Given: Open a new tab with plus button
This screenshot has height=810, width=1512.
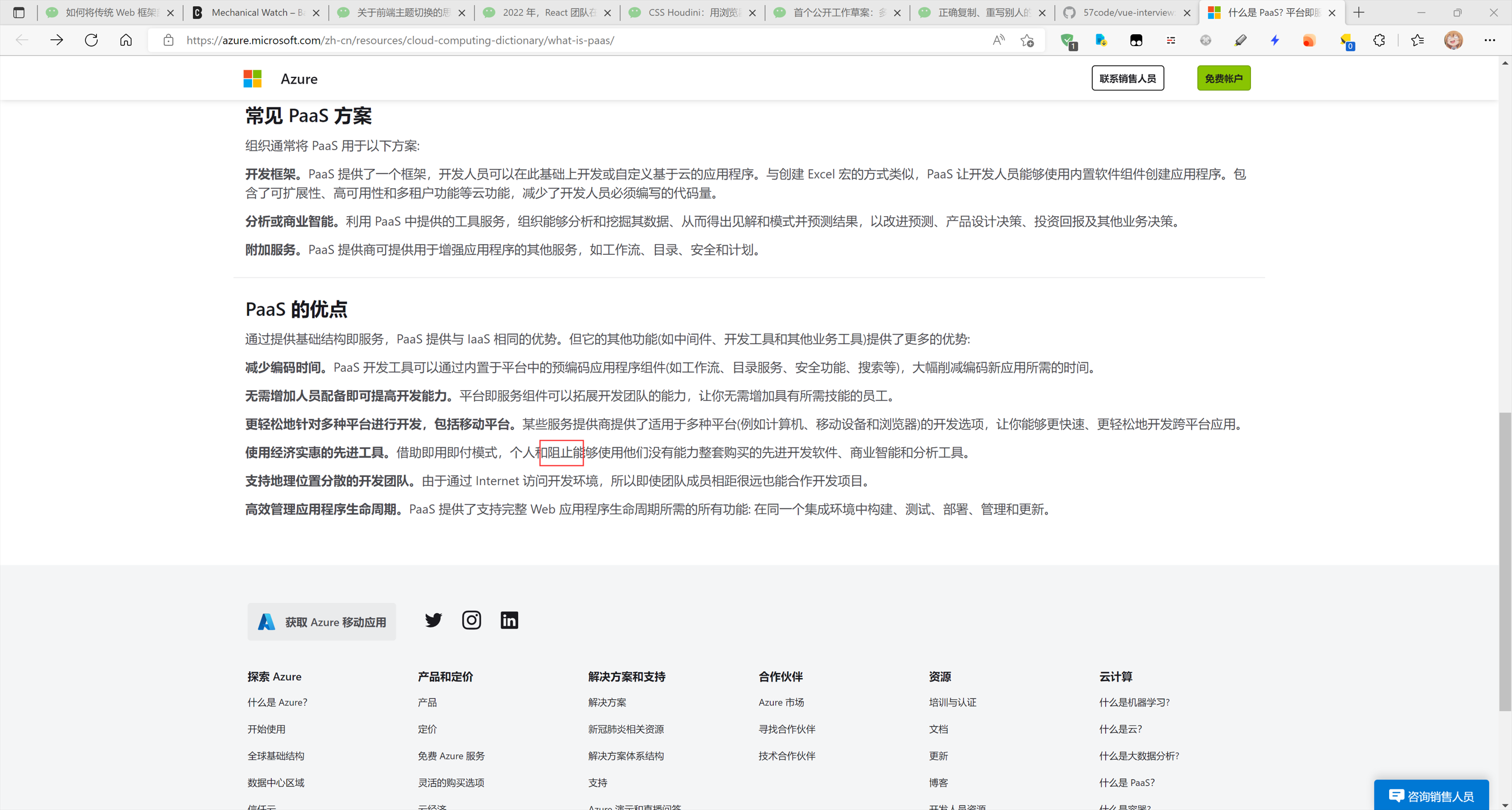Looking at the screenshot, I should coord(1359,13).
